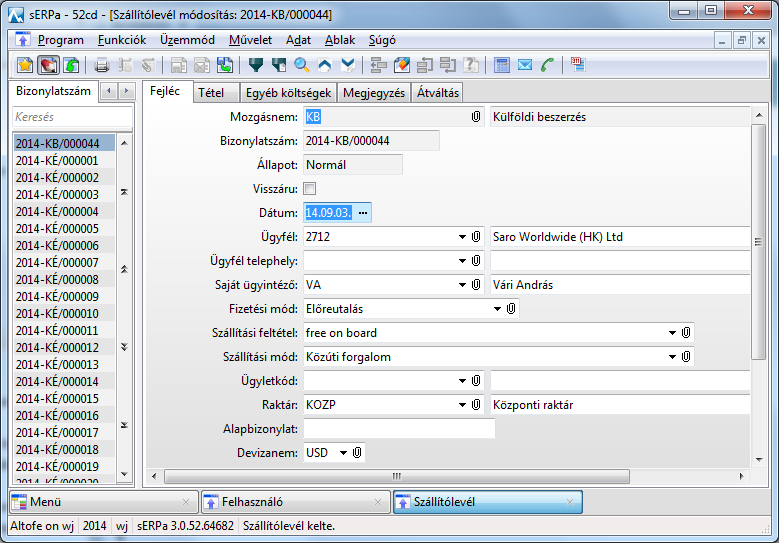Expand the Raktár dropdown list
Screen dimensions: 779x543
462,405
